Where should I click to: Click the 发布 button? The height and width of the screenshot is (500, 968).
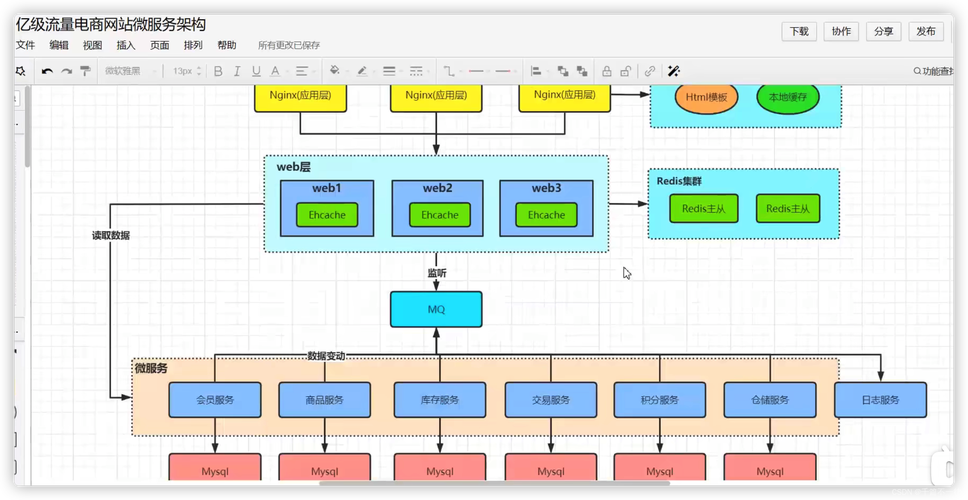point(925,31)
